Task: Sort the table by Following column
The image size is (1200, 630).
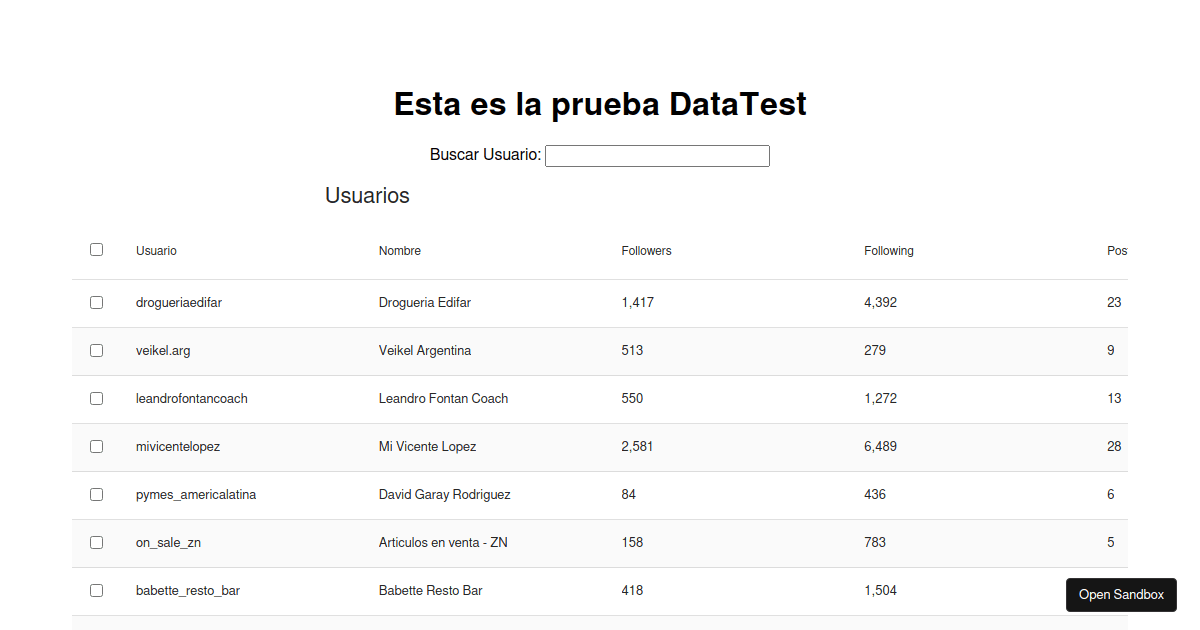Action: click(x=888, y=250)
